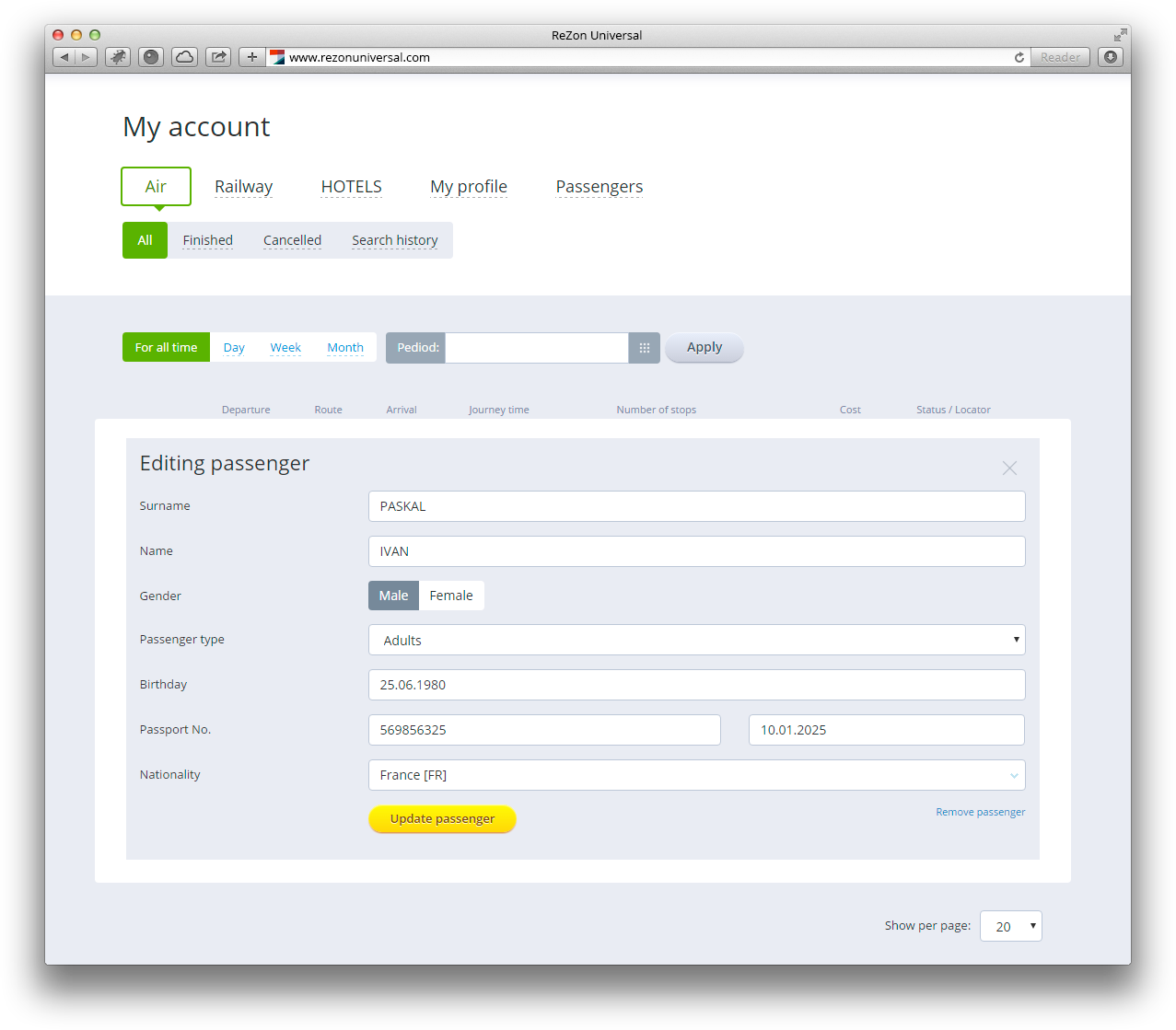The image size is (1176, 1030).
Task: Click the Route column header
Action: click(x=328, y=410)
